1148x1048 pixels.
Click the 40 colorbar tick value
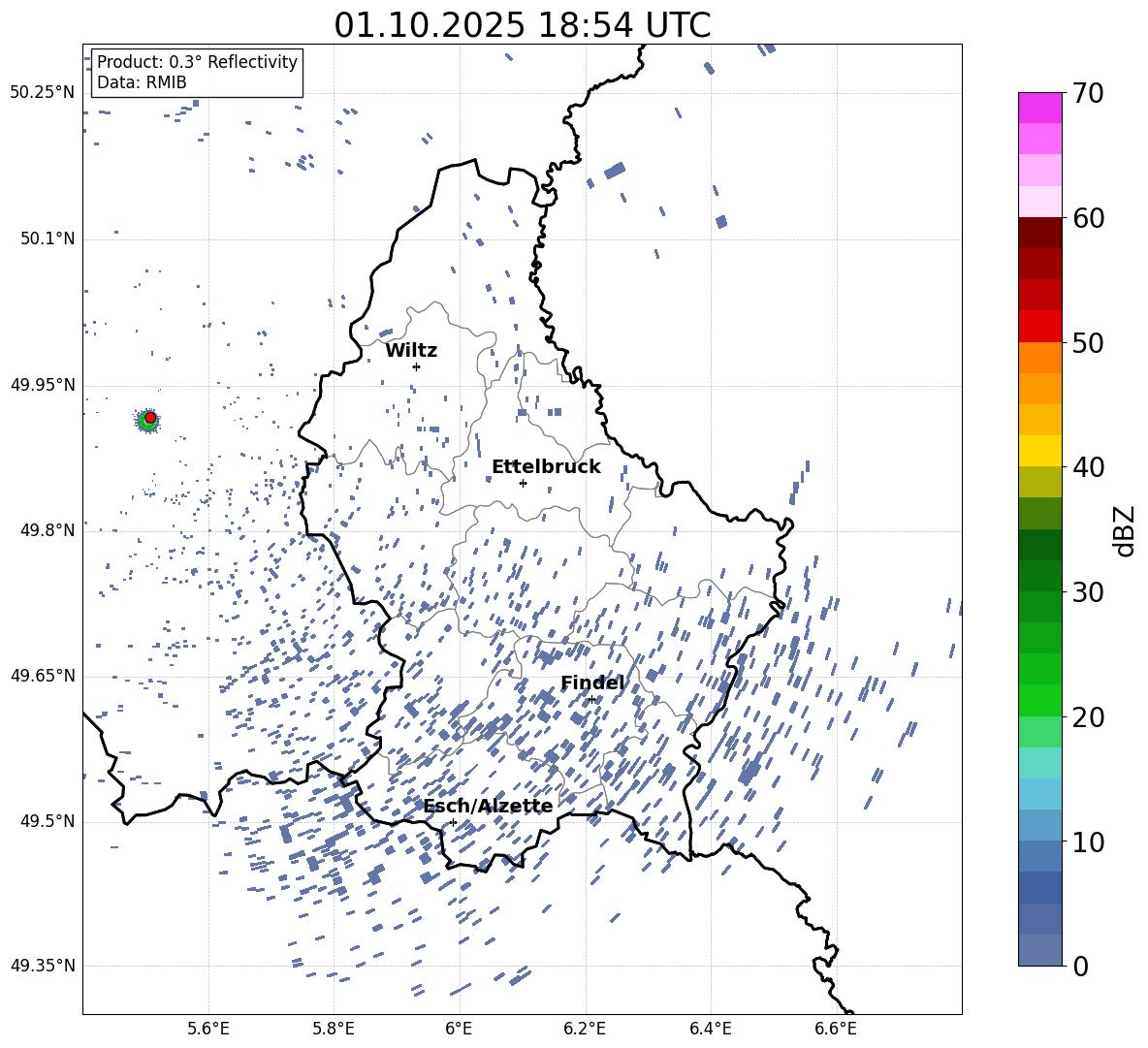pos(1088,467)
